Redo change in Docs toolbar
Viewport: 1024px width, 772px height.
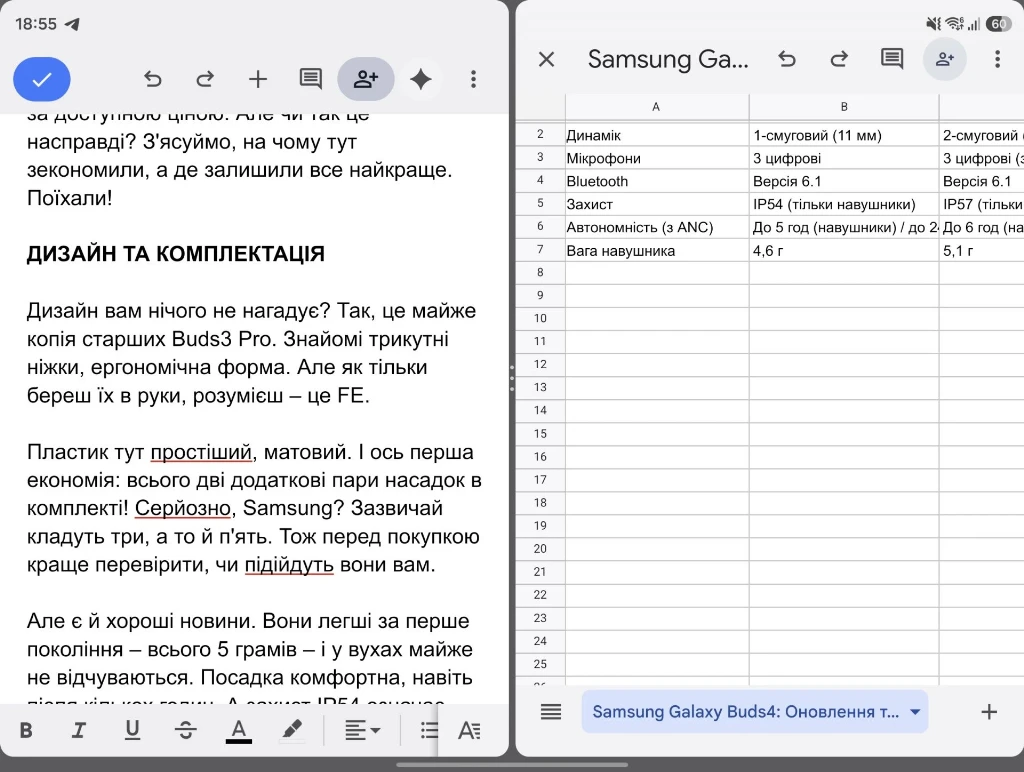point(205,79)
